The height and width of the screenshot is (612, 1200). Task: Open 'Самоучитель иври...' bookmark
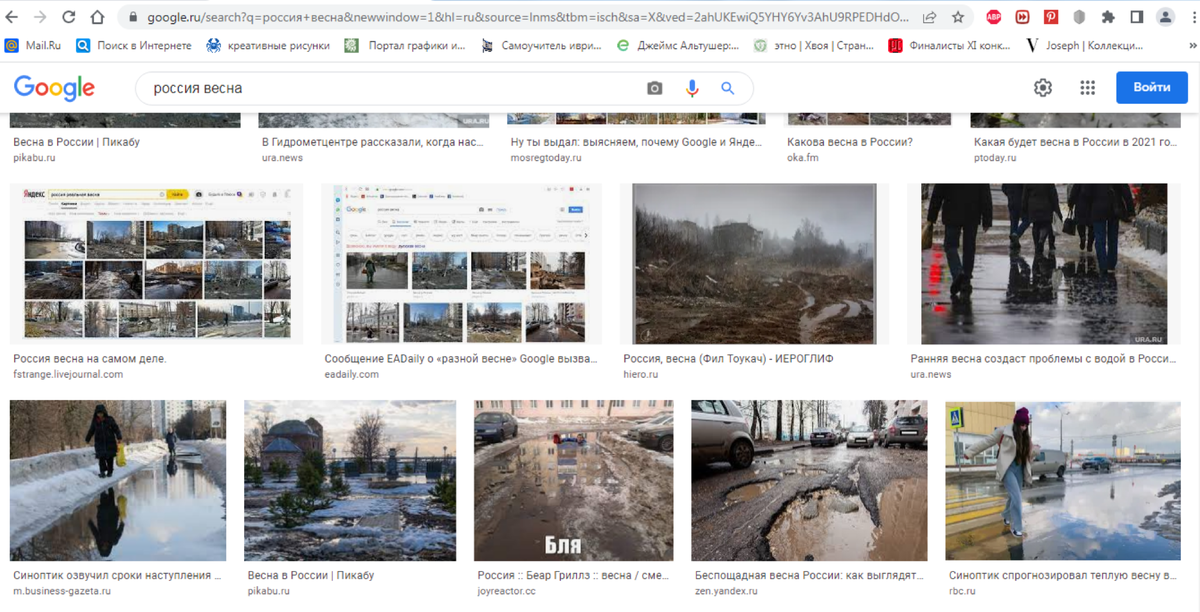tap(541, 45)
